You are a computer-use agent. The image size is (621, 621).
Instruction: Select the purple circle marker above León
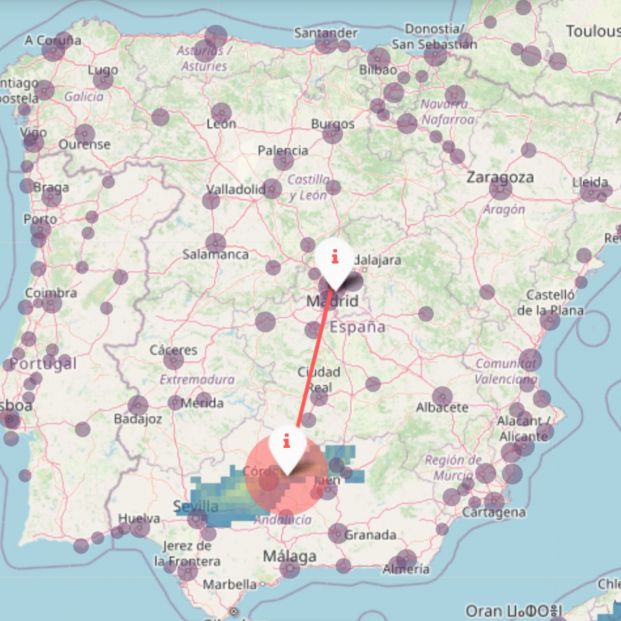[221, 113]
